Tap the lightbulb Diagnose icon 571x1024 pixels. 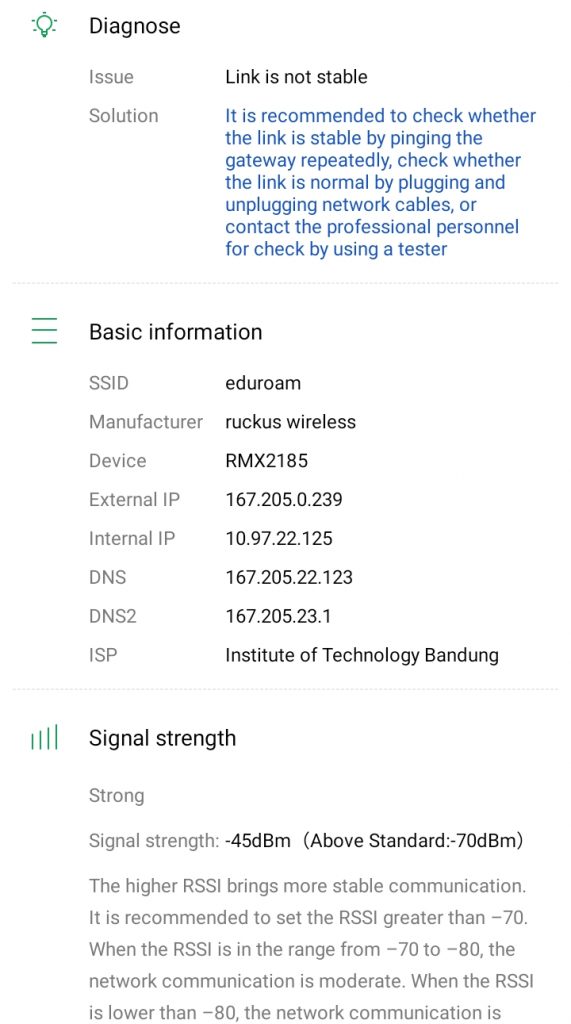tap(44, 25)
